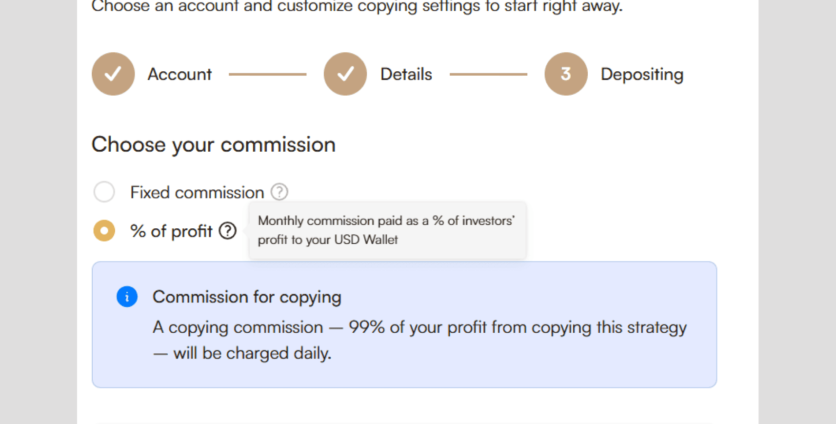Click help icon next to % of profit
Viewport: 836px width, 424px height.
[x=228, y=231]
